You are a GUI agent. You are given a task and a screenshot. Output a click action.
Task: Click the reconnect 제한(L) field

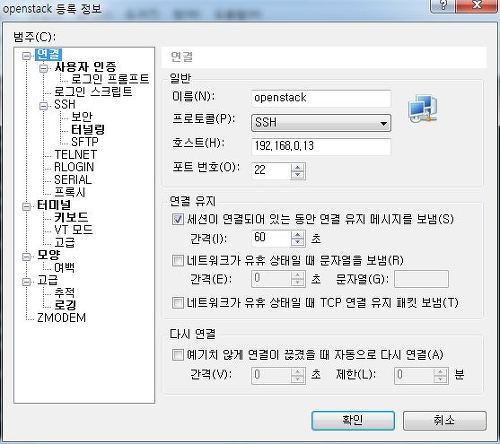[414, 375]
